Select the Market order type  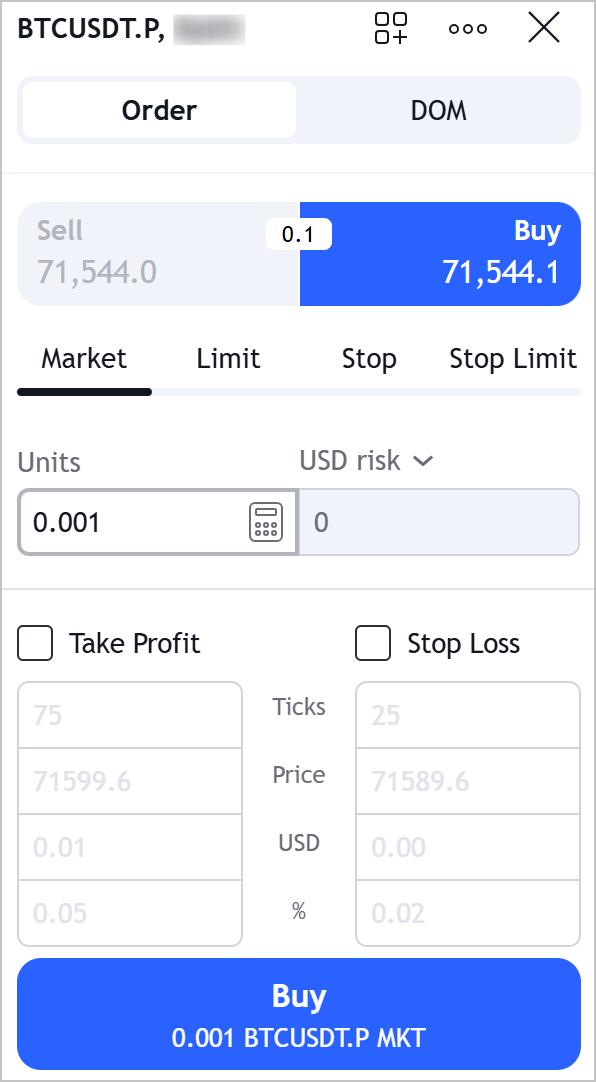84,359
